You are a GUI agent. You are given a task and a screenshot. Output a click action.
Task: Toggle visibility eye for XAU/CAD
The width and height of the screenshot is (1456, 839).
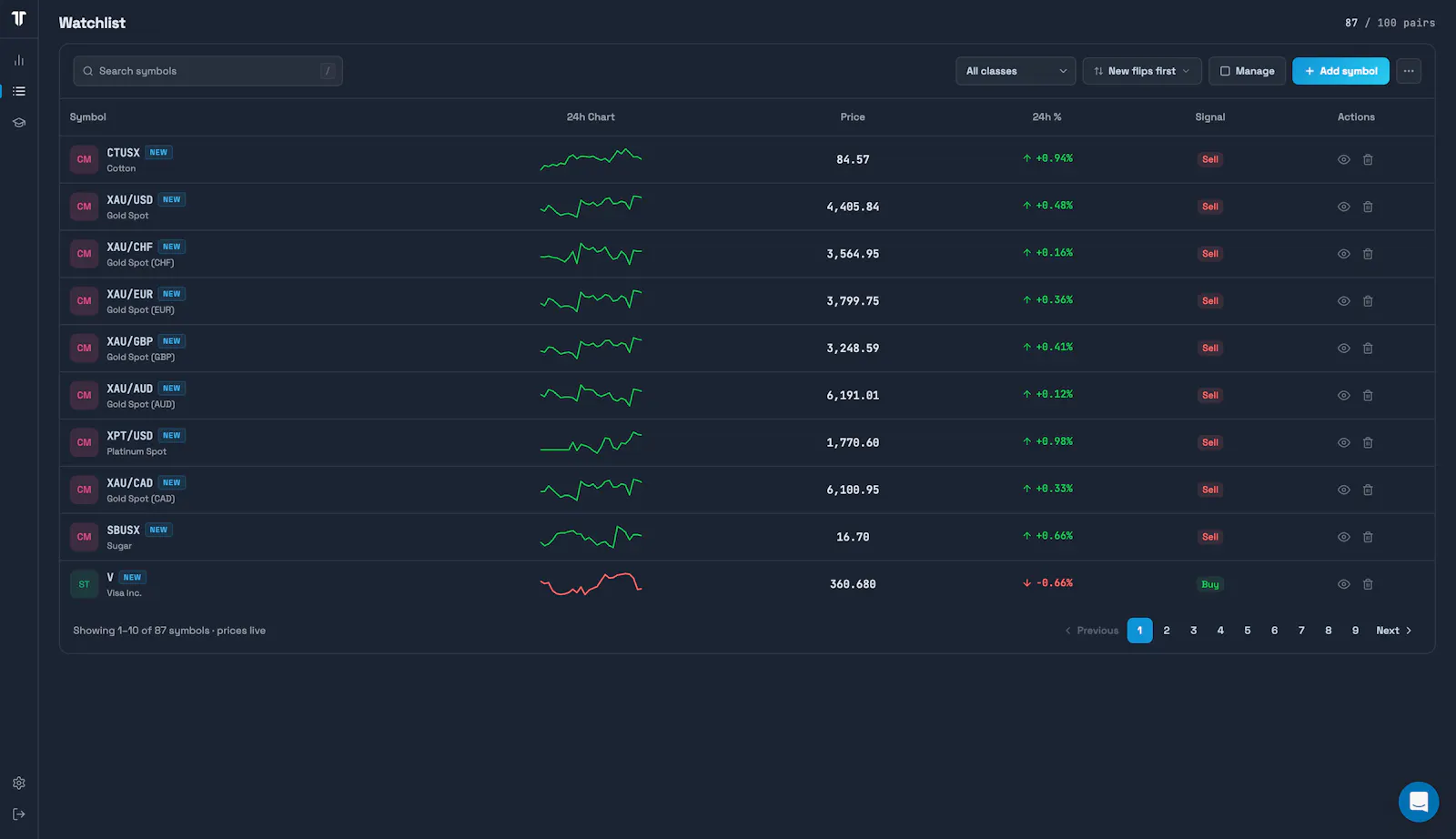pos(1343,490)
